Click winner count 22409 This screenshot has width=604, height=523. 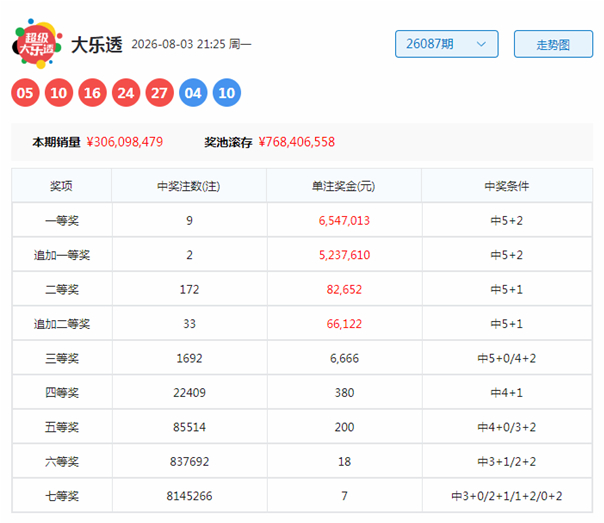190,393
